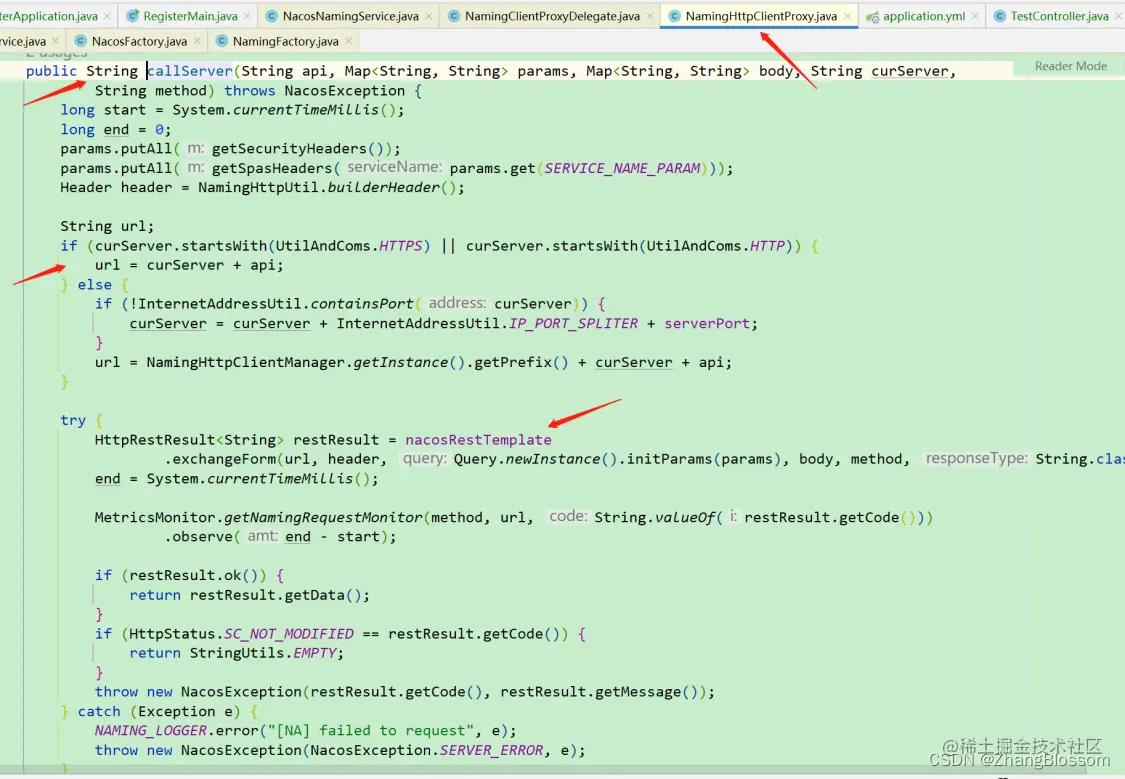Click the class icon on NamingHttpClientProxy.java tab
The width and height of the screenshot is (1125, 779).
point(674,16)
